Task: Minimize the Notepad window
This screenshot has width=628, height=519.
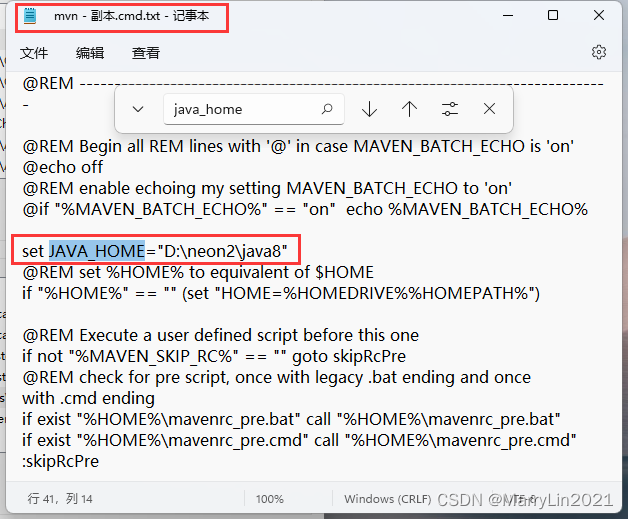Action: click(x=508, y=16)
